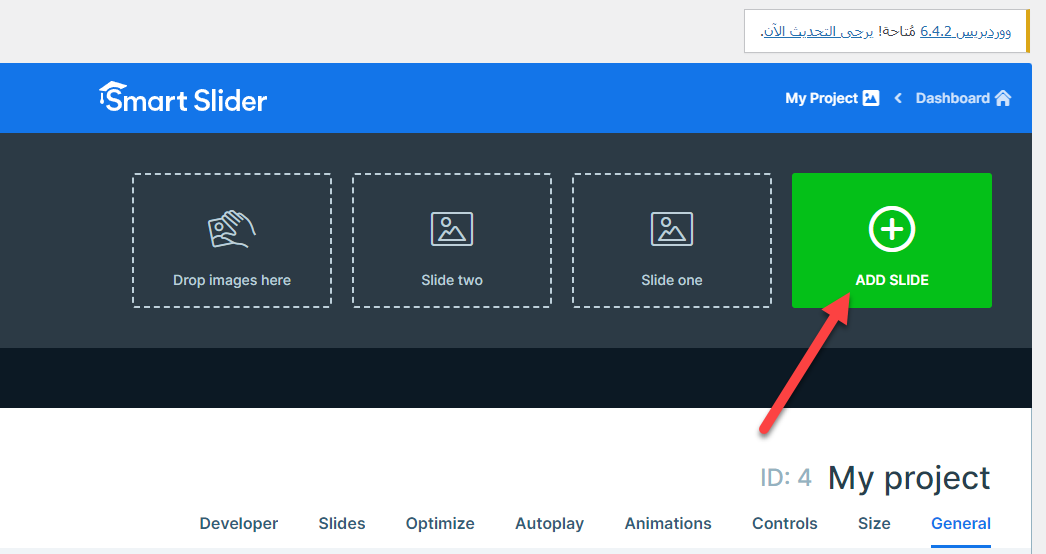Image resolution: width=1046 pixels, height=554 pixels.
Task: Click the image icon beside My Project
Action: click(x=871, y=98)
